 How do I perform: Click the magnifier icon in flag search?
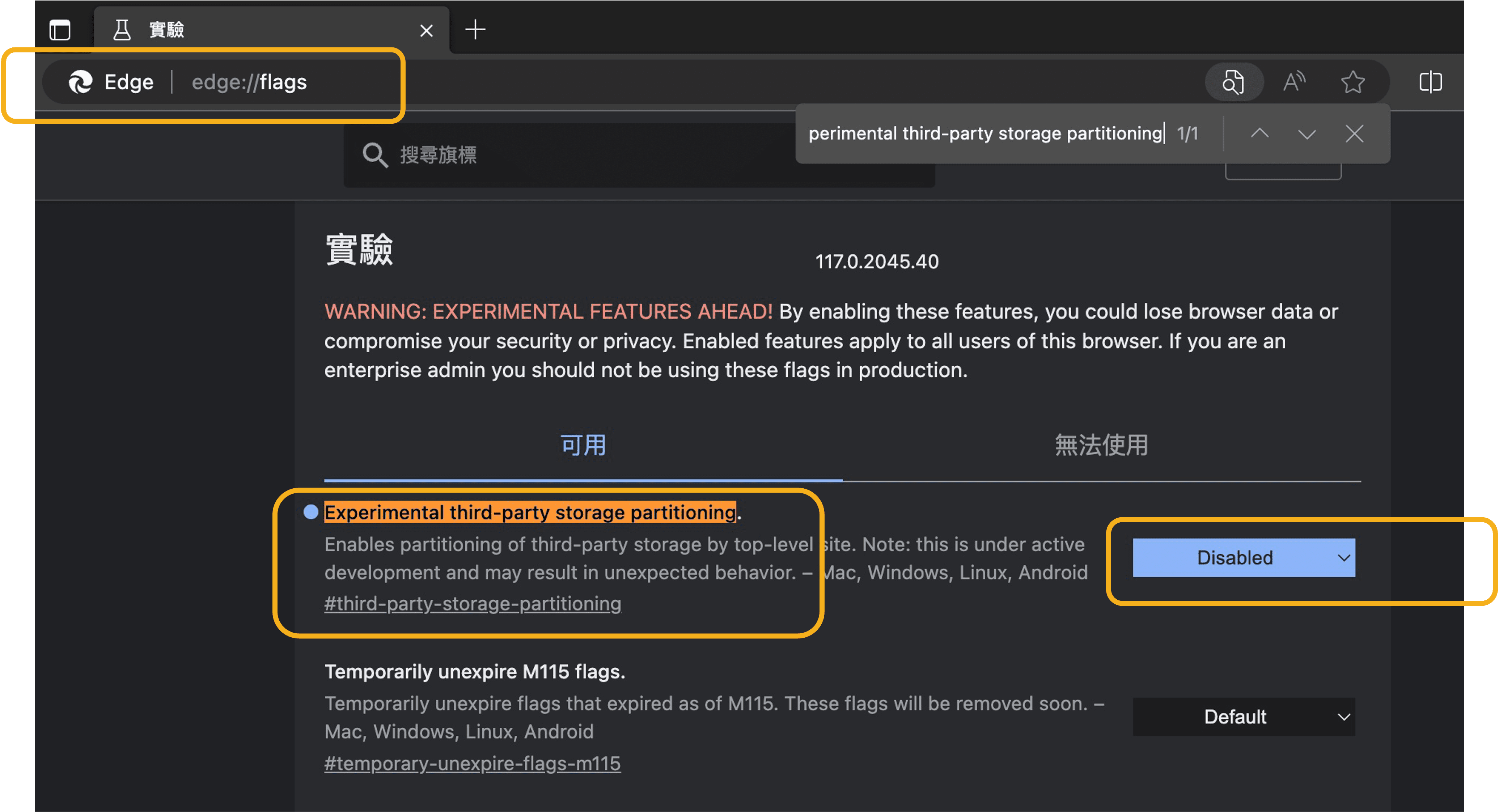click(x=375, y=155)
